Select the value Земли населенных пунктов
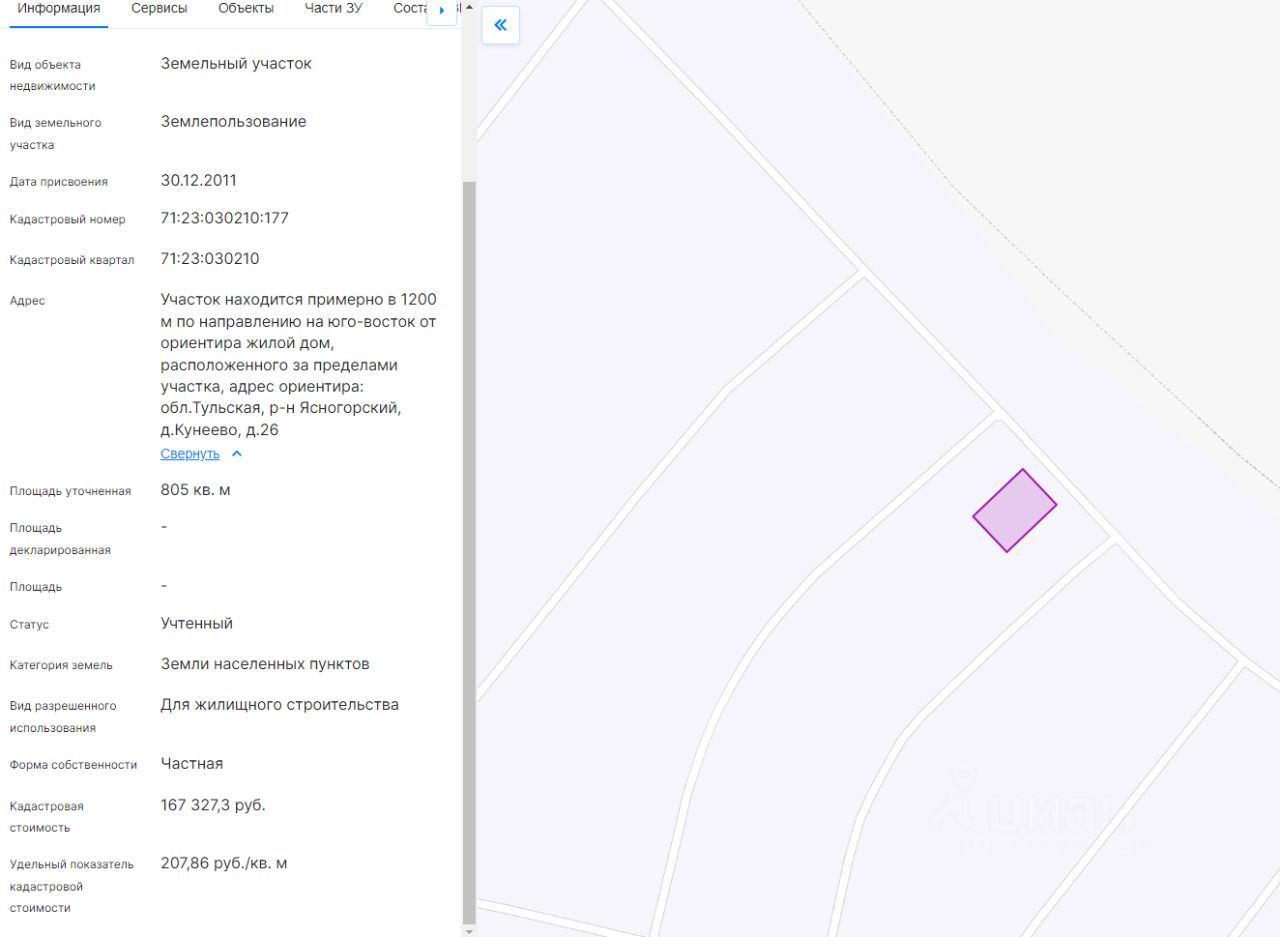The width and height of the screenshot is (1280, 937). coord(265,664)
